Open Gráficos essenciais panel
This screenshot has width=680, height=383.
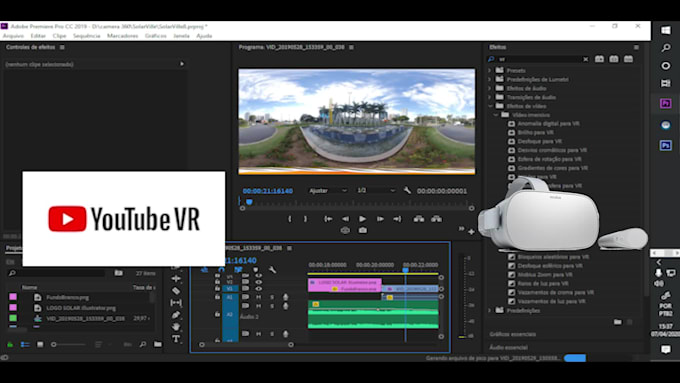513,334
